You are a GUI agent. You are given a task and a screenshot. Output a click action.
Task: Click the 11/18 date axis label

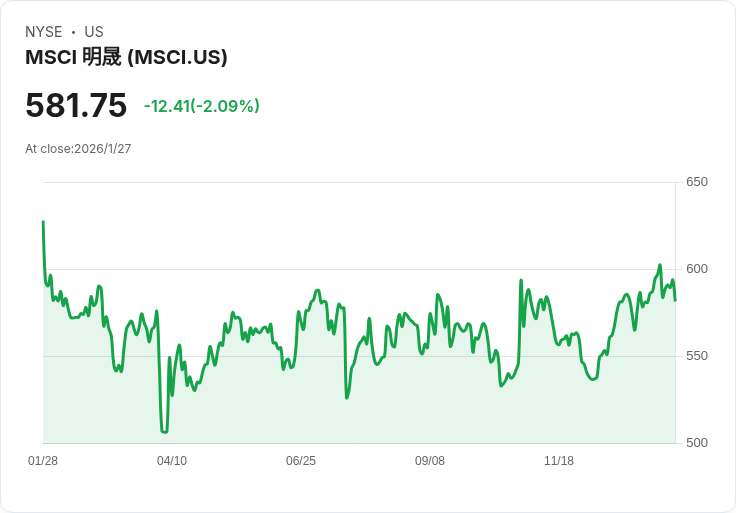559,461
